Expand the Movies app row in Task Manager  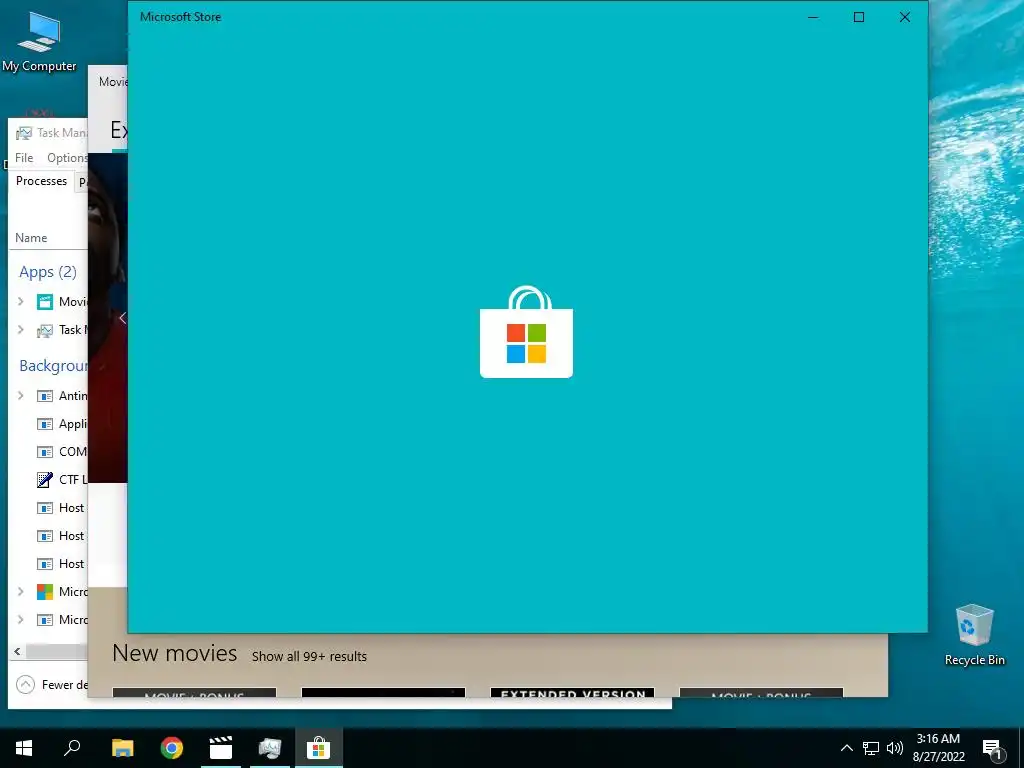tap(20, 301)
